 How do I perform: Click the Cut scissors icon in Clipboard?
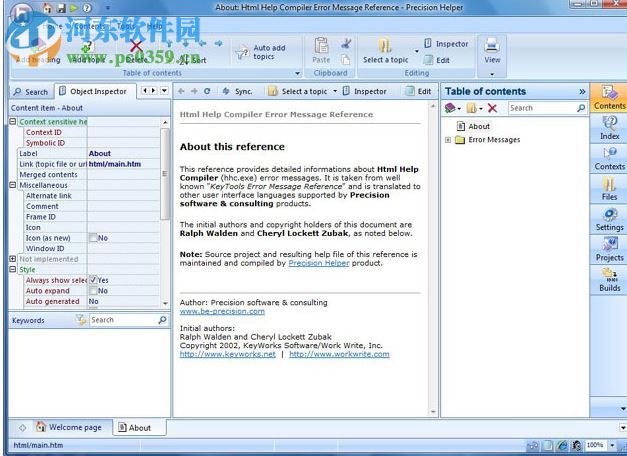tap(346, 44)
